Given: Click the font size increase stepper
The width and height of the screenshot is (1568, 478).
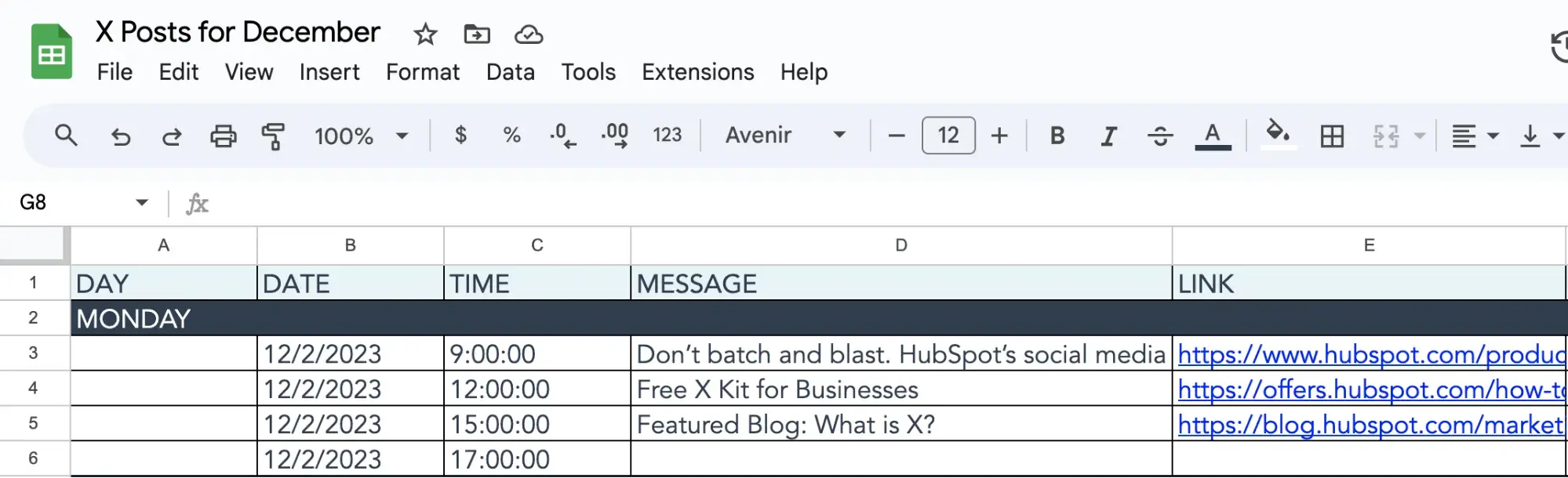Looking at the screenshot, I should pyautogui.click(x=999, y=136).
